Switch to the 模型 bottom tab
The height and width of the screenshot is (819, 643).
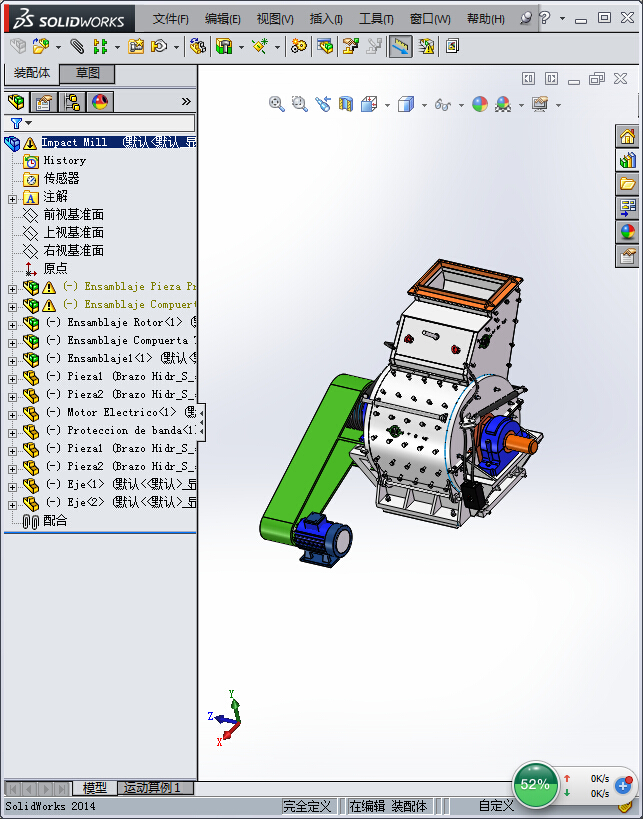pos(95,787)
